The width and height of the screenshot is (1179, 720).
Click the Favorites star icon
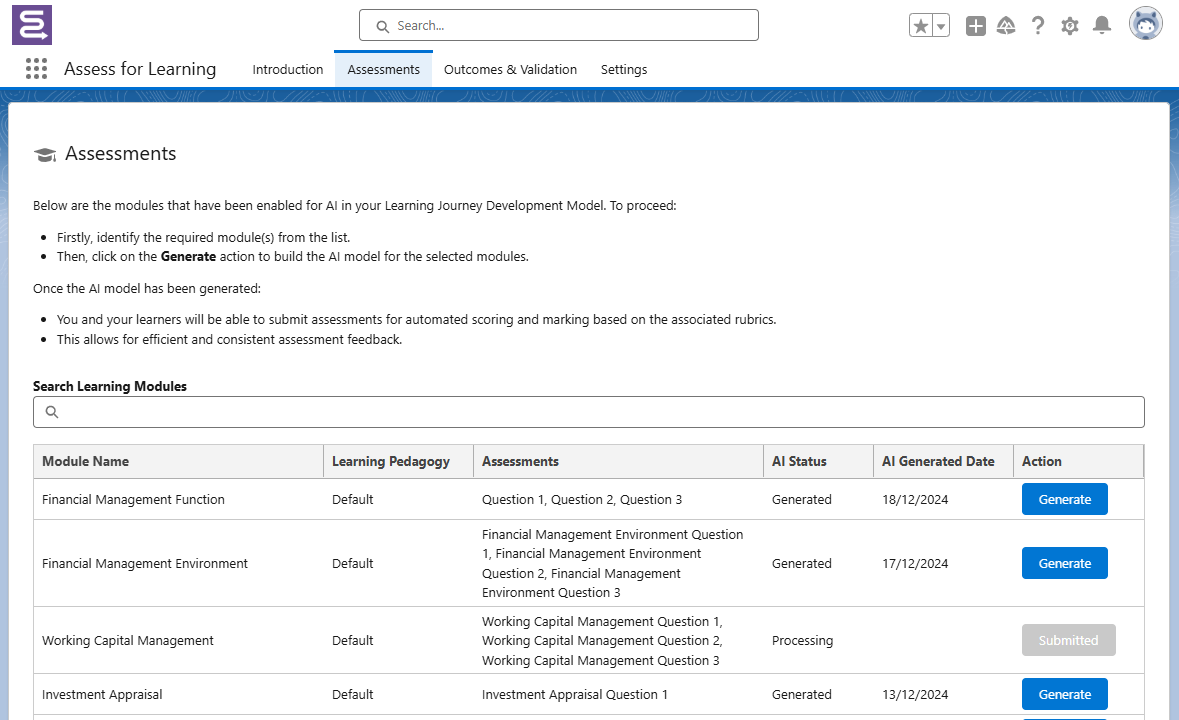(920, 26)
